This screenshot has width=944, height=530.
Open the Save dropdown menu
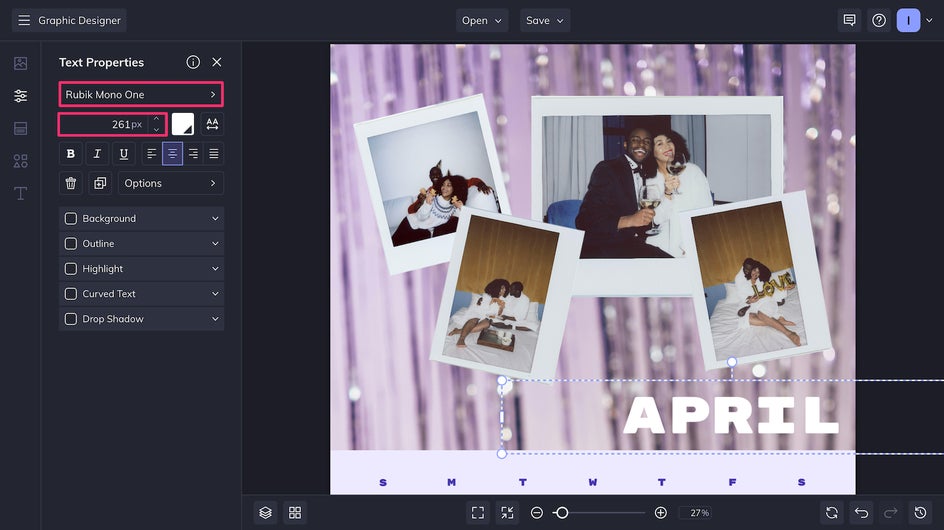click(545, 20)
